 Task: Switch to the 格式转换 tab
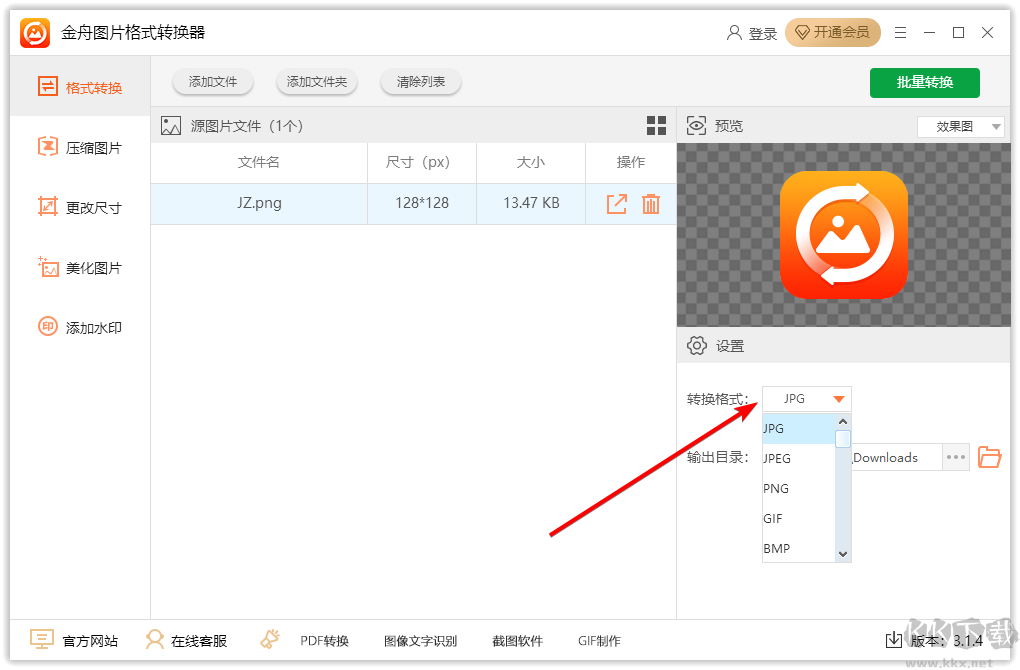tap(75, 87)
